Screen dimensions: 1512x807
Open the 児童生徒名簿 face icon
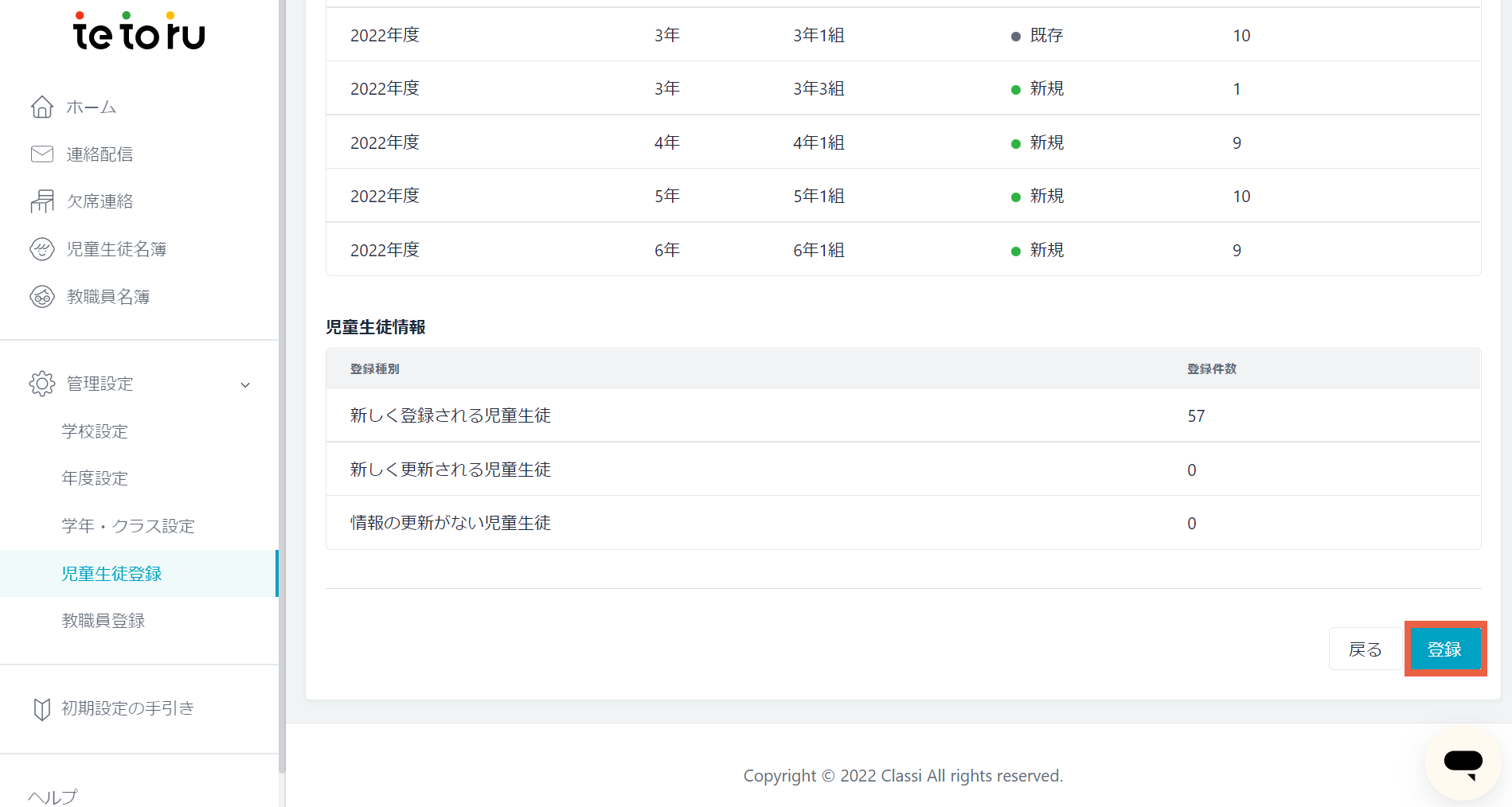[42, 249]
